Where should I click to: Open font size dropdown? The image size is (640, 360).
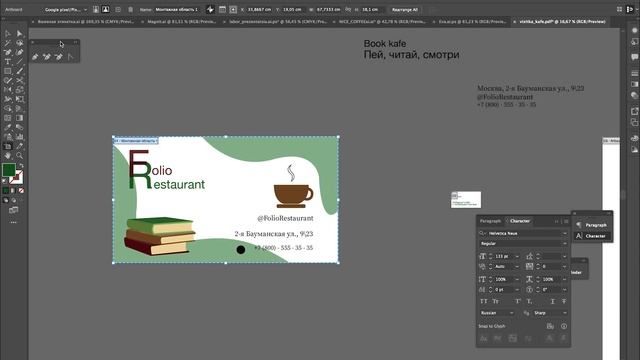(x=518, y=256)
